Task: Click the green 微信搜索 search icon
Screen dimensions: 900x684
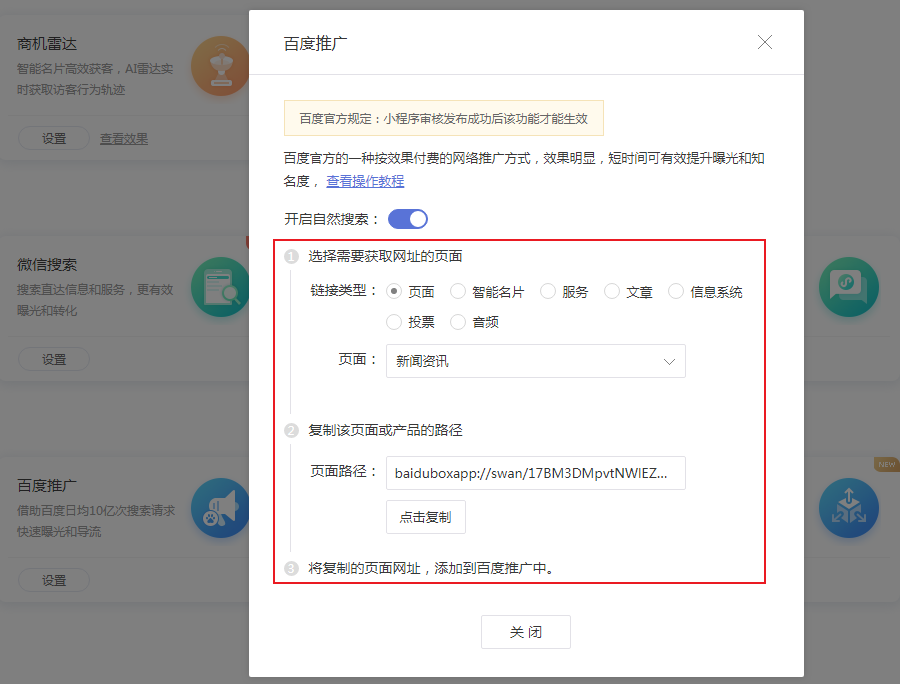Action: 220,287
